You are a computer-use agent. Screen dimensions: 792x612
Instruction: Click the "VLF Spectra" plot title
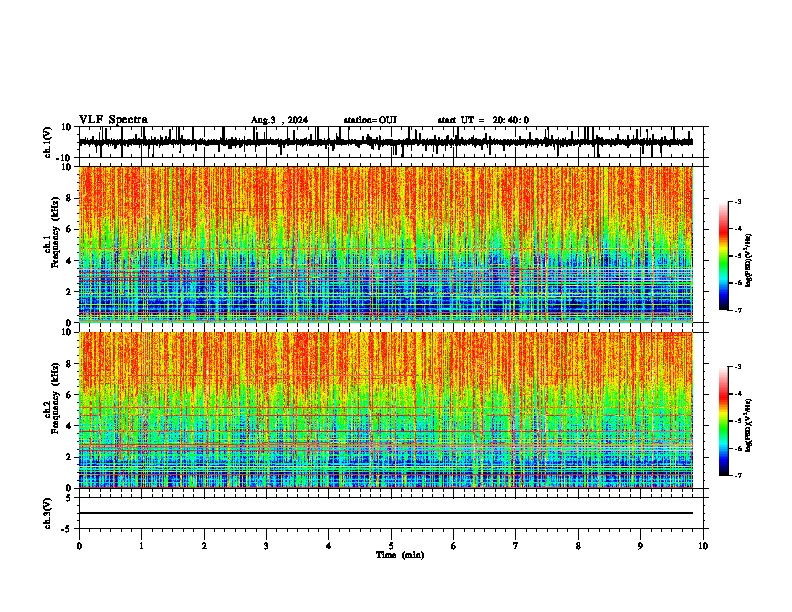click(113, 120)
